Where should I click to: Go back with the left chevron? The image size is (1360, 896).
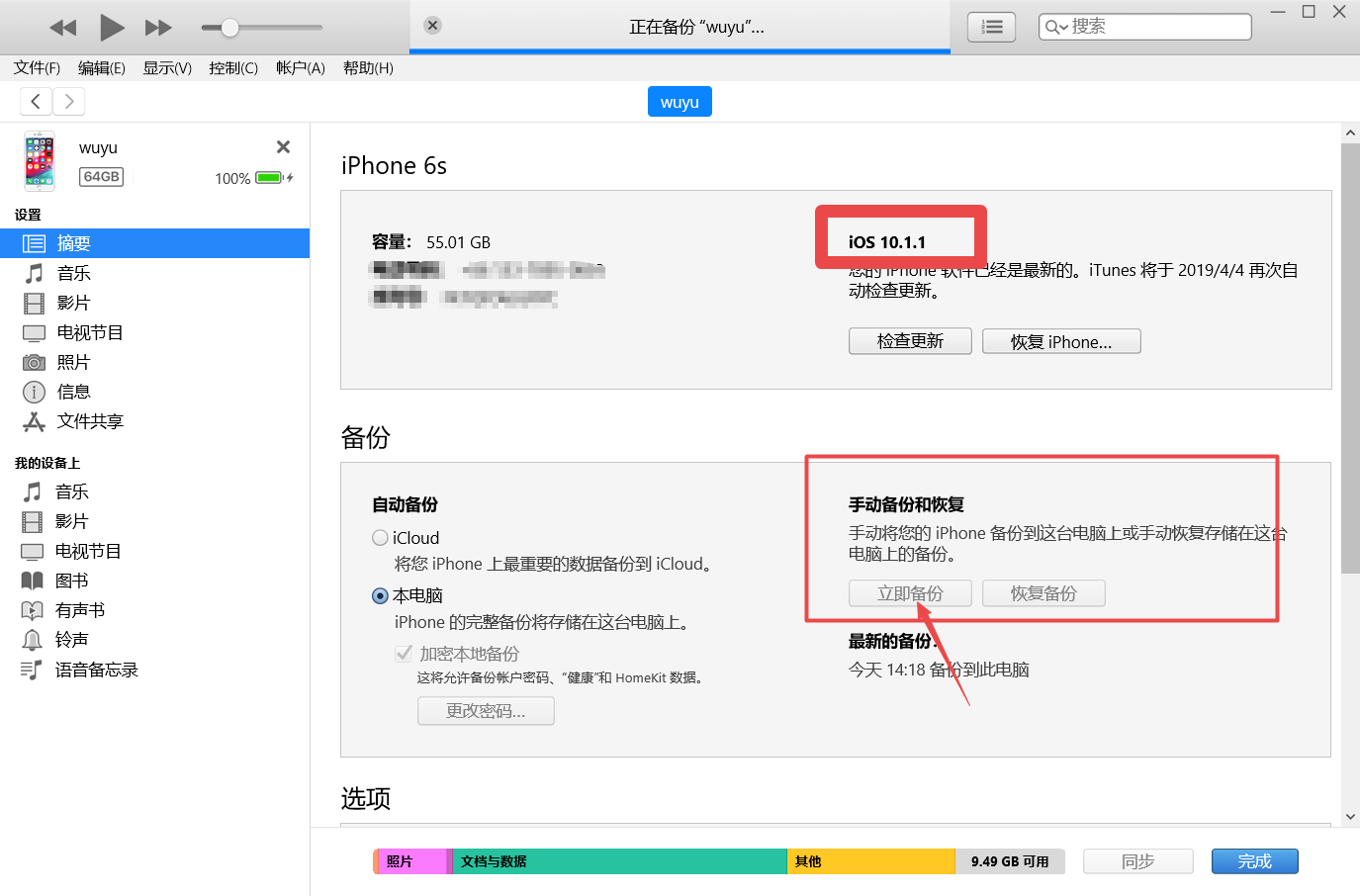[36, 101]
